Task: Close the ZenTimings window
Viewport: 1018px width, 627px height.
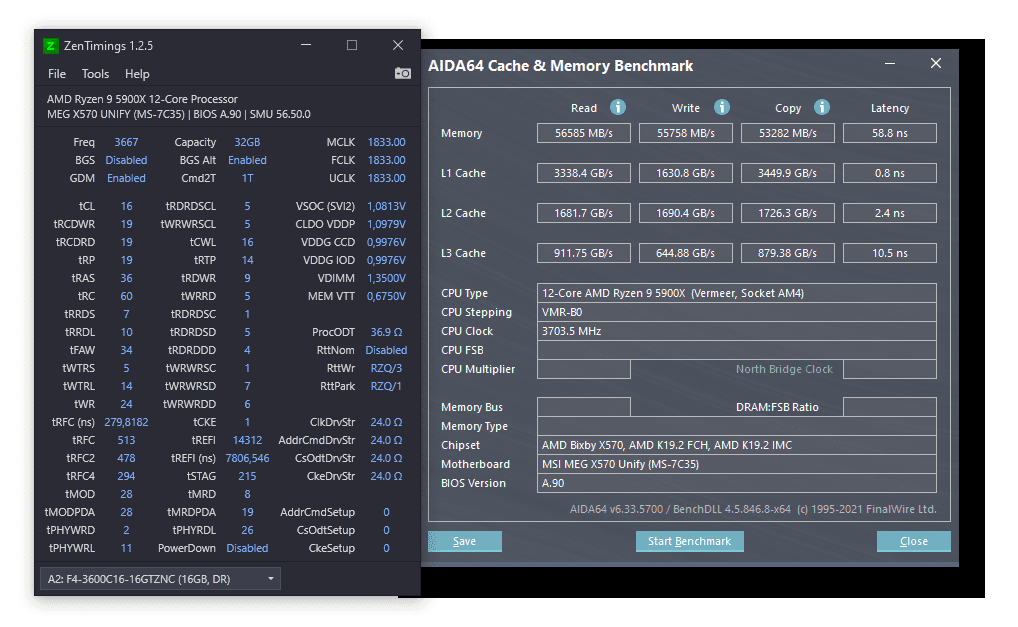Action: [x=398, y=45]
